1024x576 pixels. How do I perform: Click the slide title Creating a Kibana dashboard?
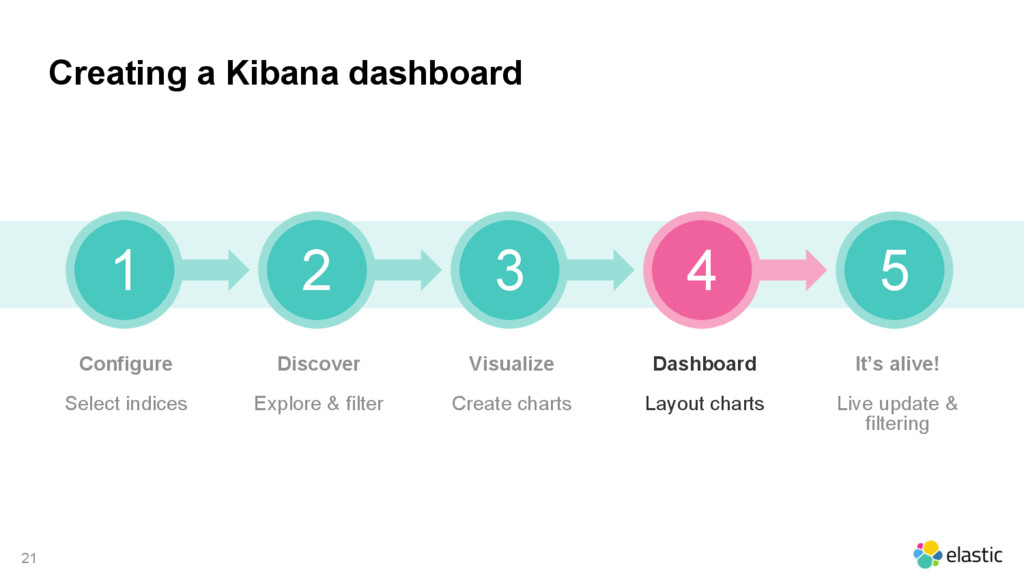point(285,72)
